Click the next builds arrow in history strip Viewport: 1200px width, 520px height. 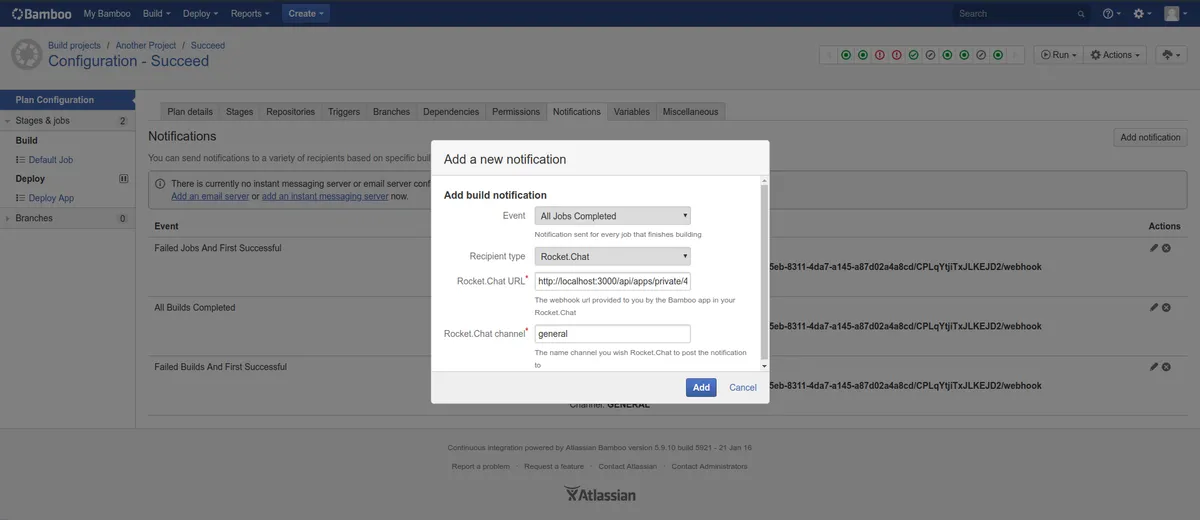click(x=1015, y=55)
